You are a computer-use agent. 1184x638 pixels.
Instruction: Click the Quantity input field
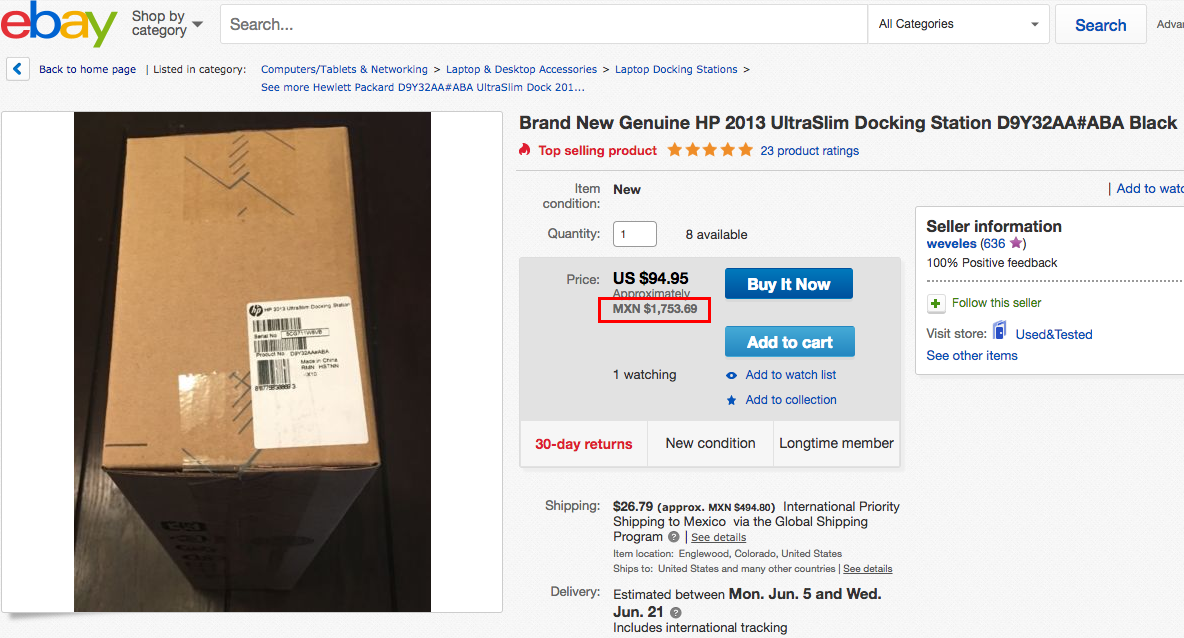(634, 234)
